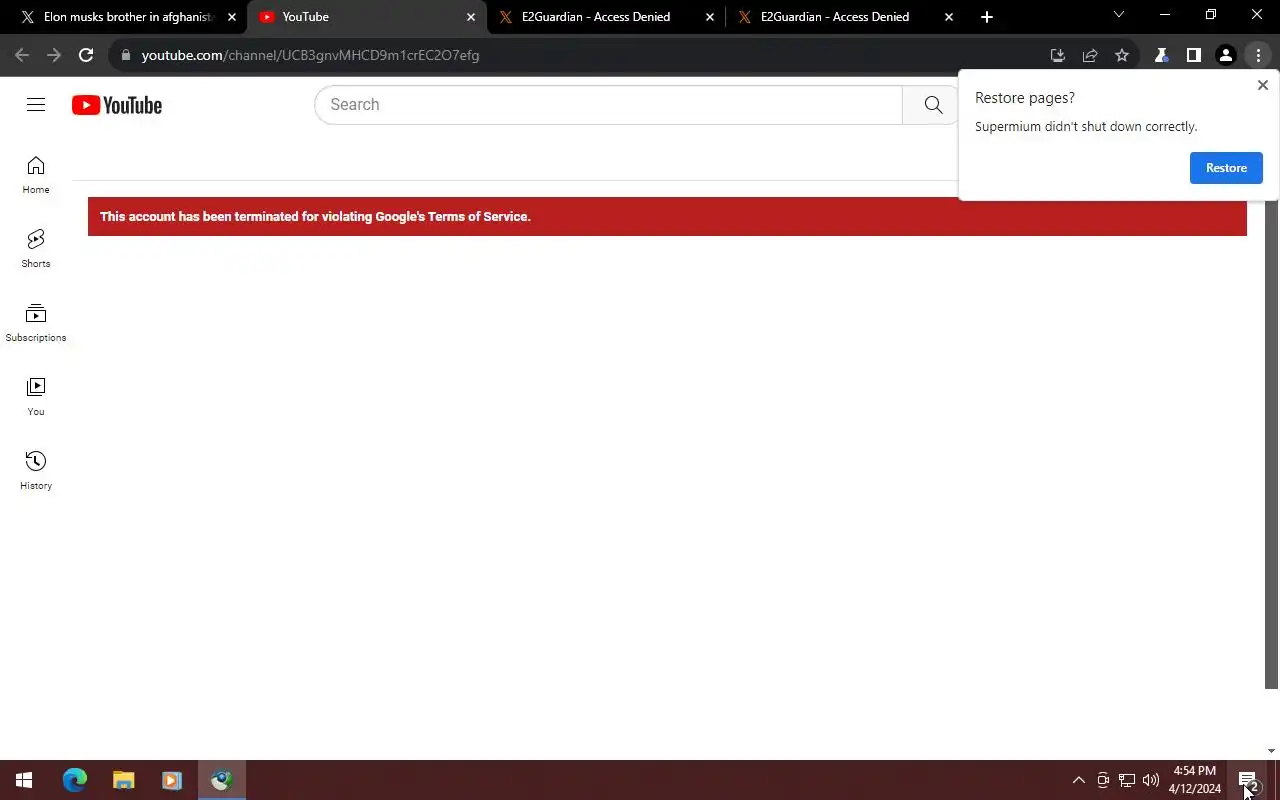Focus the YouTube Search input field

tap(608, 105)
